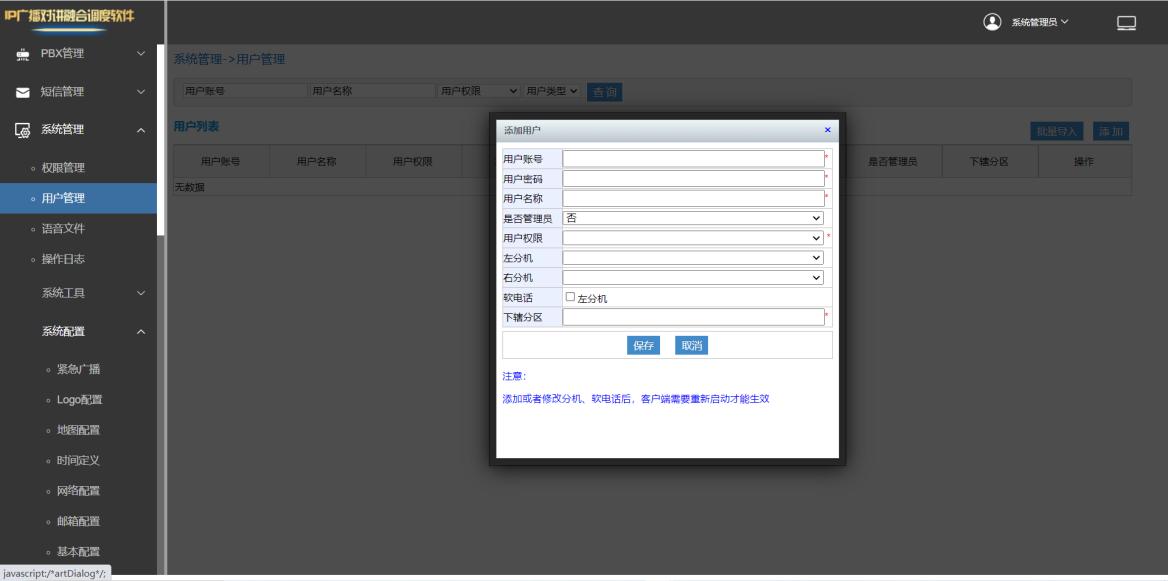1168x581 pixels.
Task: Click the 下辖分区 input field
Action: pos(693,317)
